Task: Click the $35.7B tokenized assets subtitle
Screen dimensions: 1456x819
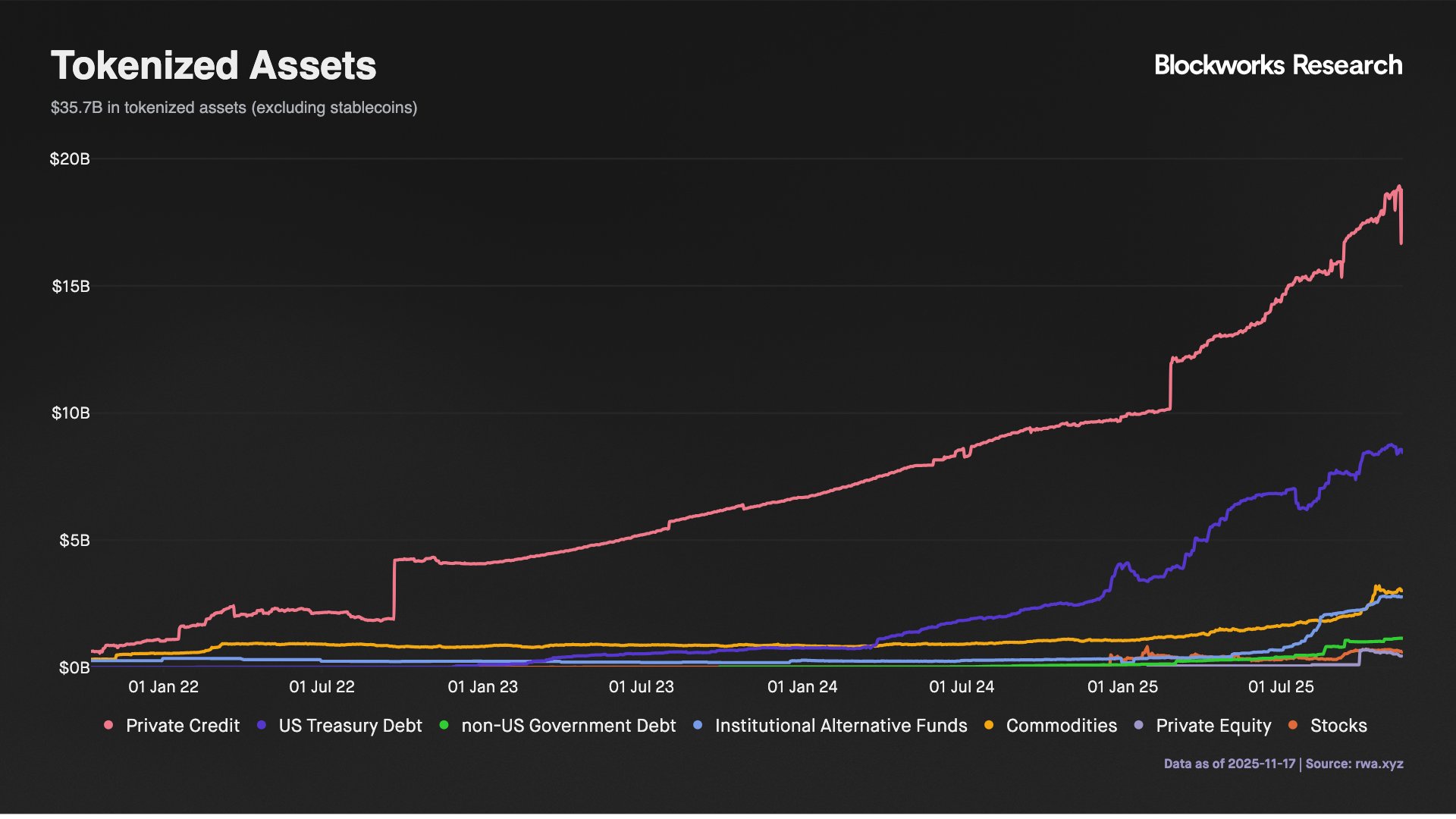Action: click(234, 108)
